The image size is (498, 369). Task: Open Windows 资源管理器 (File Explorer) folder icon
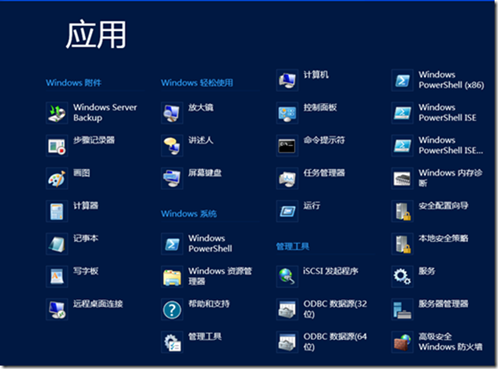172,276
